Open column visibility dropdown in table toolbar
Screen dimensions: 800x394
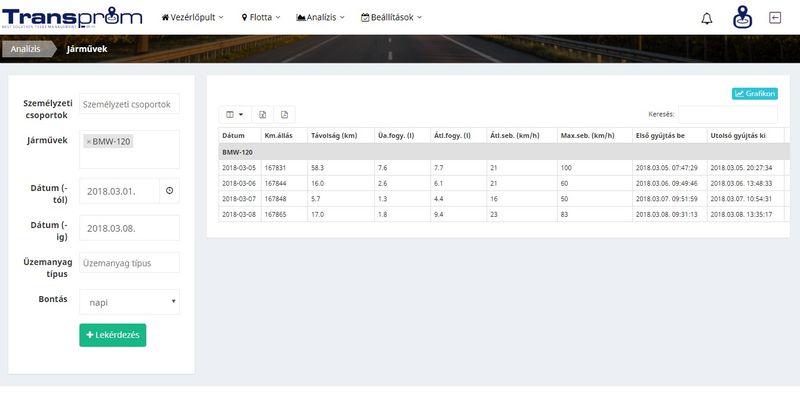click(x=235, y=115)
